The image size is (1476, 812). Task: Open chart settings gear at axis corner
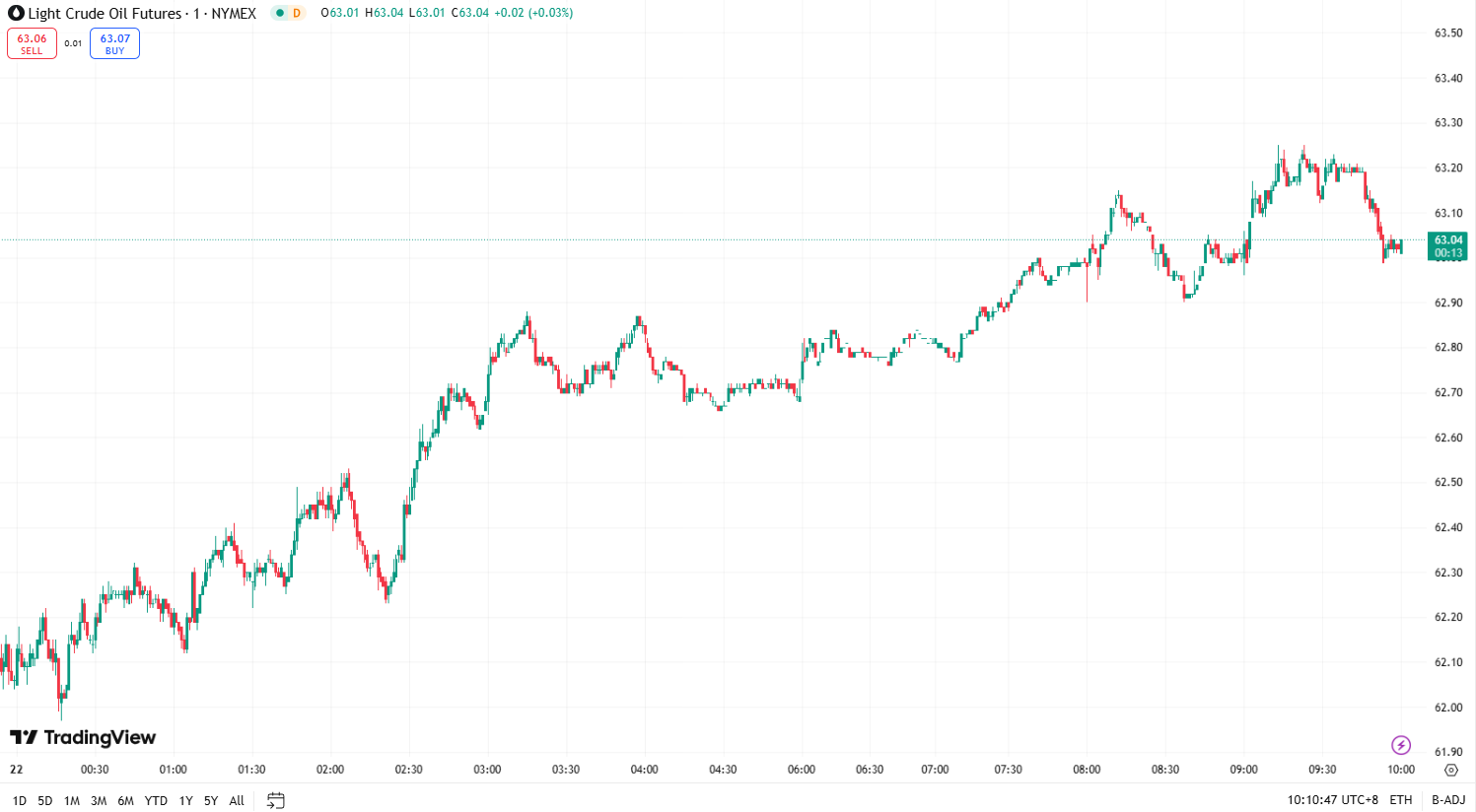(x=1450, y=770)
